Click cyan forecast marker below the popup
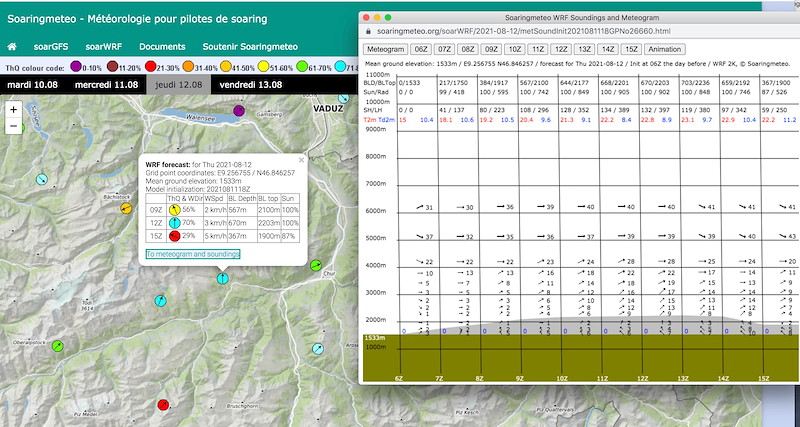This screenshot has height=427, width=800. tap(222, 279)
